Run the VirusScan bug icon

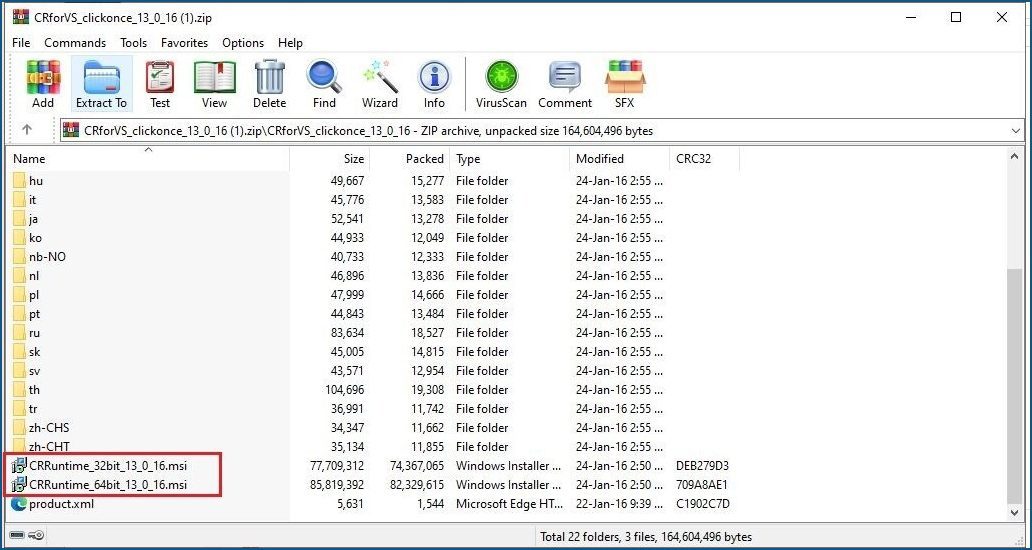coord(502,77)
